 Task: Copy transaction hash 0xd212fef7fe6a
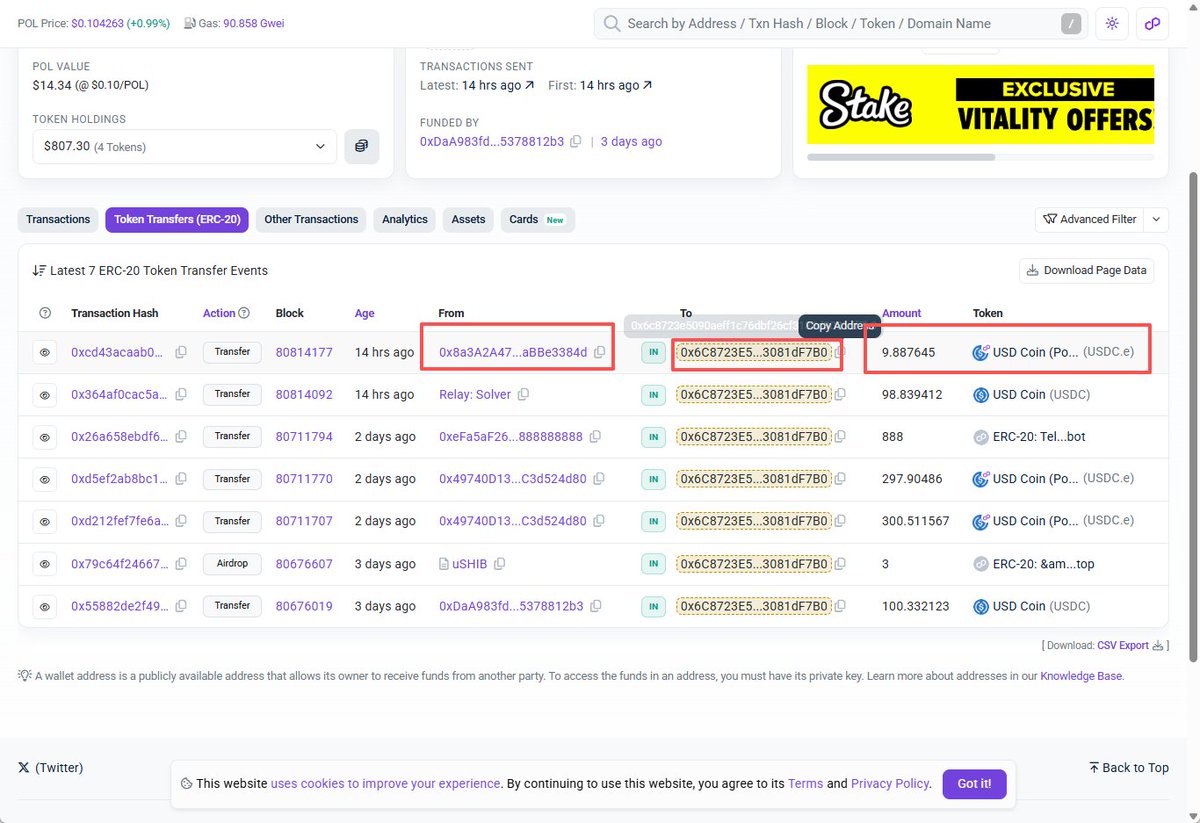(181, 521)
